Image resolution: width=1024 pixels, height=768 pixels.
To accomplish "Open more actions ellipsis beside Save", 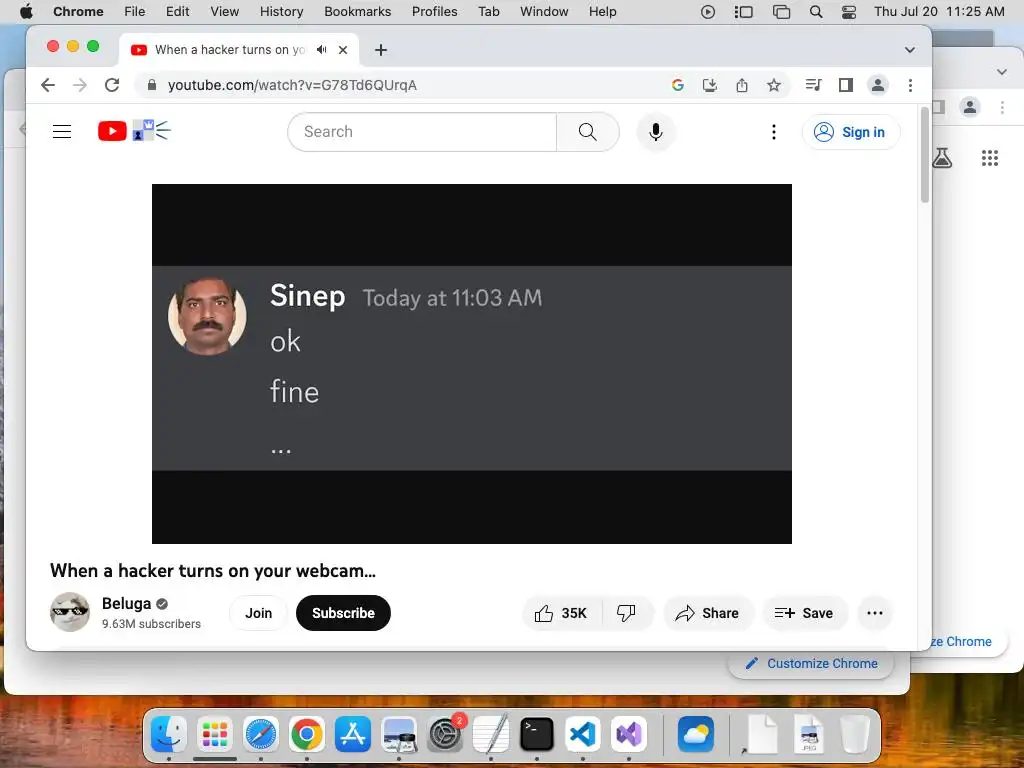I will [x=874, y=613].
